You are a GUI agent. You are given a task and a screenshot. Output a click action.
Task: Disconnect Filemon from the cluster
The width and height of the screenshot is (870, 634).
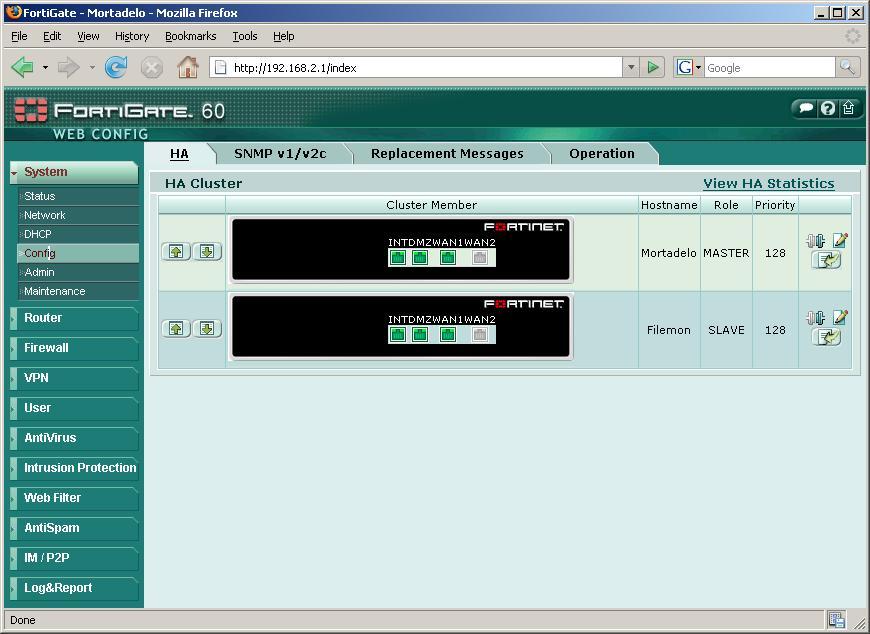[x=816, y=318]
